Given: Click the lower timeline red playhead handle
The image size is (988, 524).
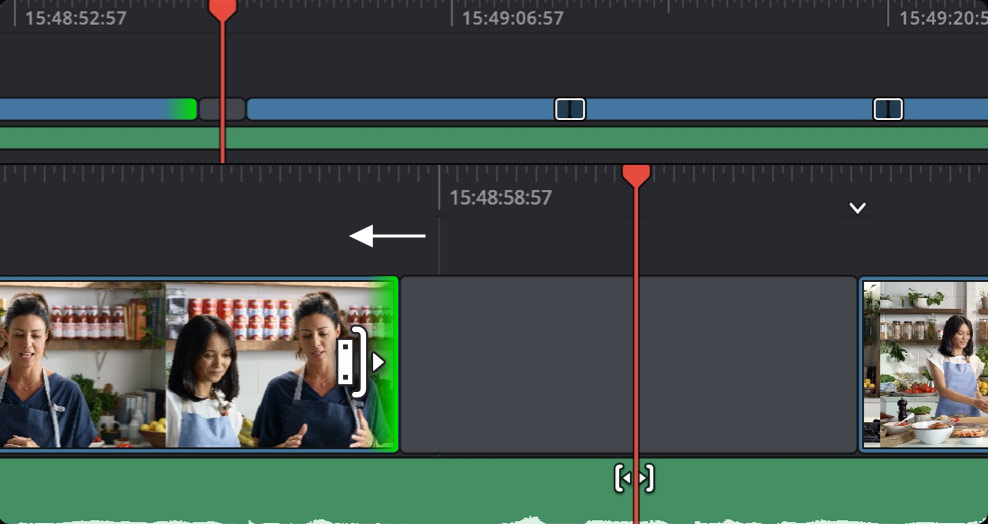Looking at the screenshot, I should (636, 176).
